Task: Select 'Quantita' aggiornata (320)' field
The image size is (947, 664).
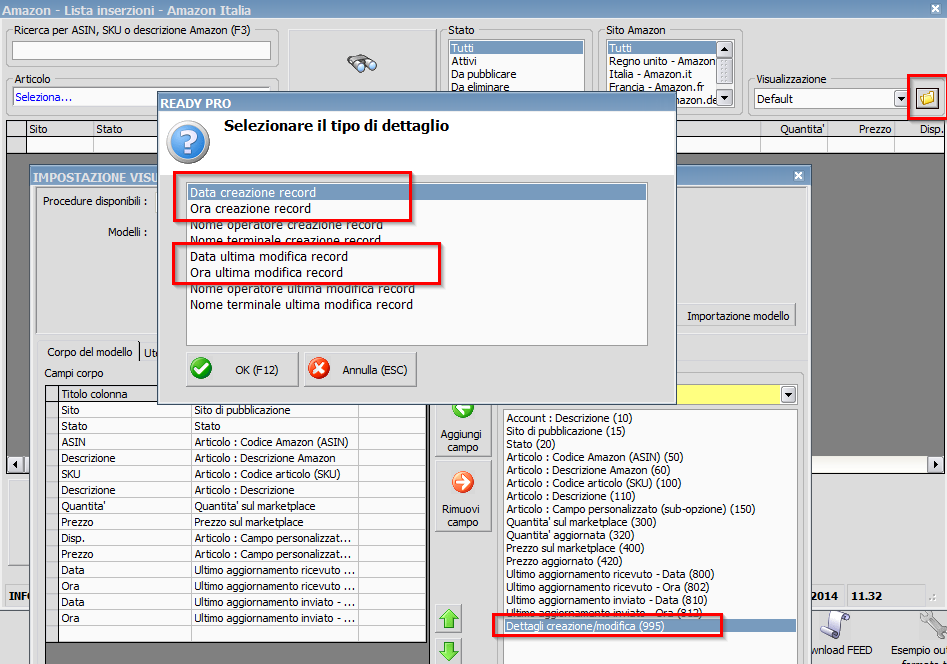Action: (x=650, y=535)
